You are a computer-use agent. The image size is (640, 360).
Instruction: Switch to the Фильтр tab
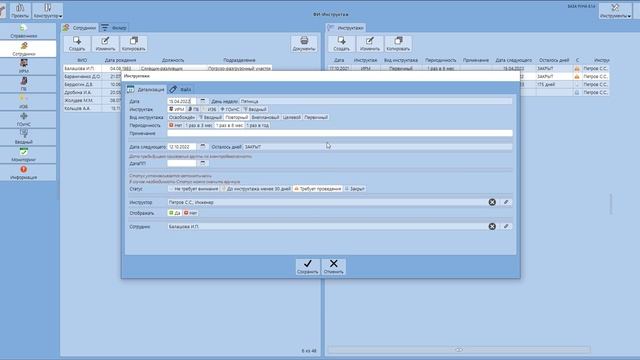pyautogui.click(x=114, y=28)
